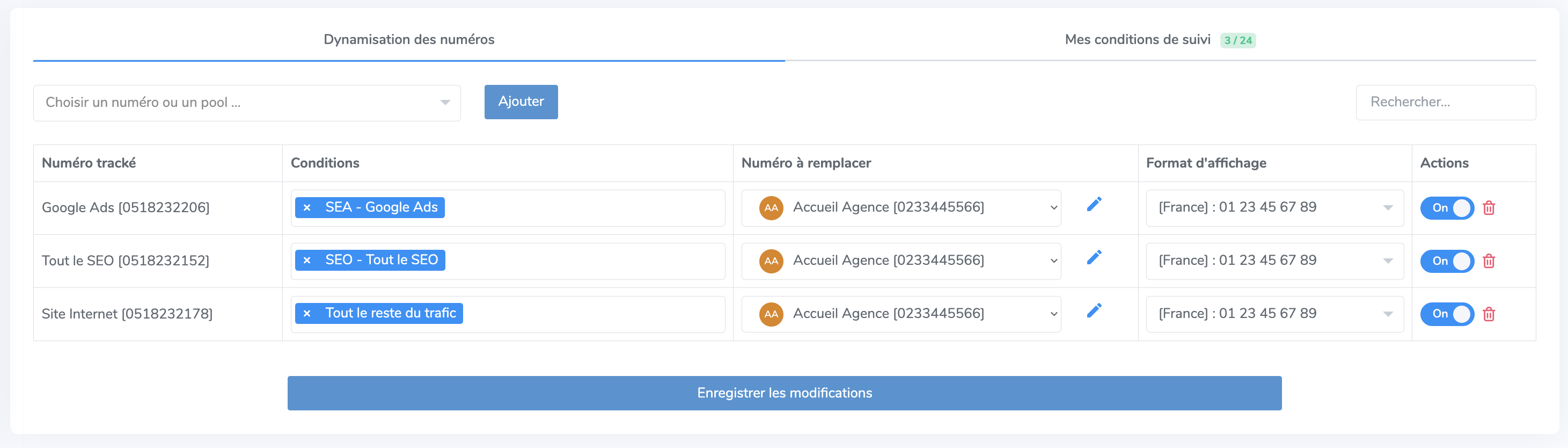Image resolution: width=1568 pixels, height=448 pixels.
Task: Delete the Site Internet row
Action: [1489, 314]
